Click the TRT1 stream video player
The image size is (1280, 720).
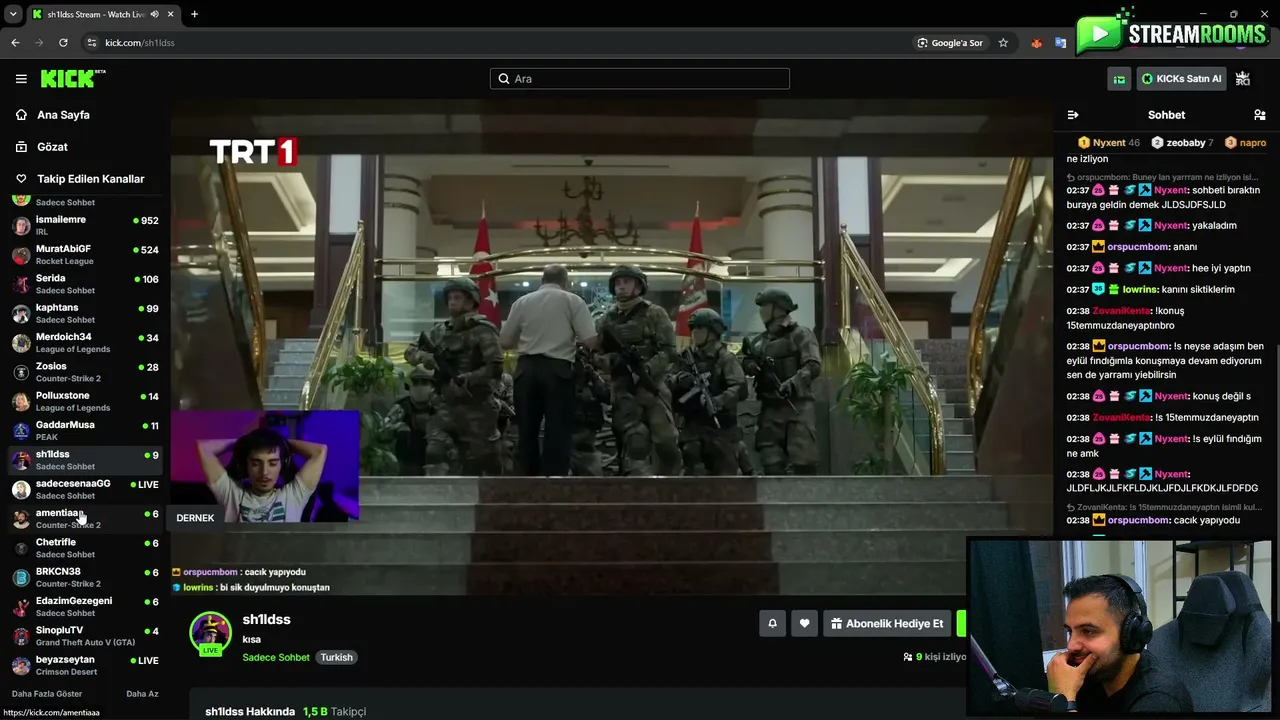click(612, 345)
